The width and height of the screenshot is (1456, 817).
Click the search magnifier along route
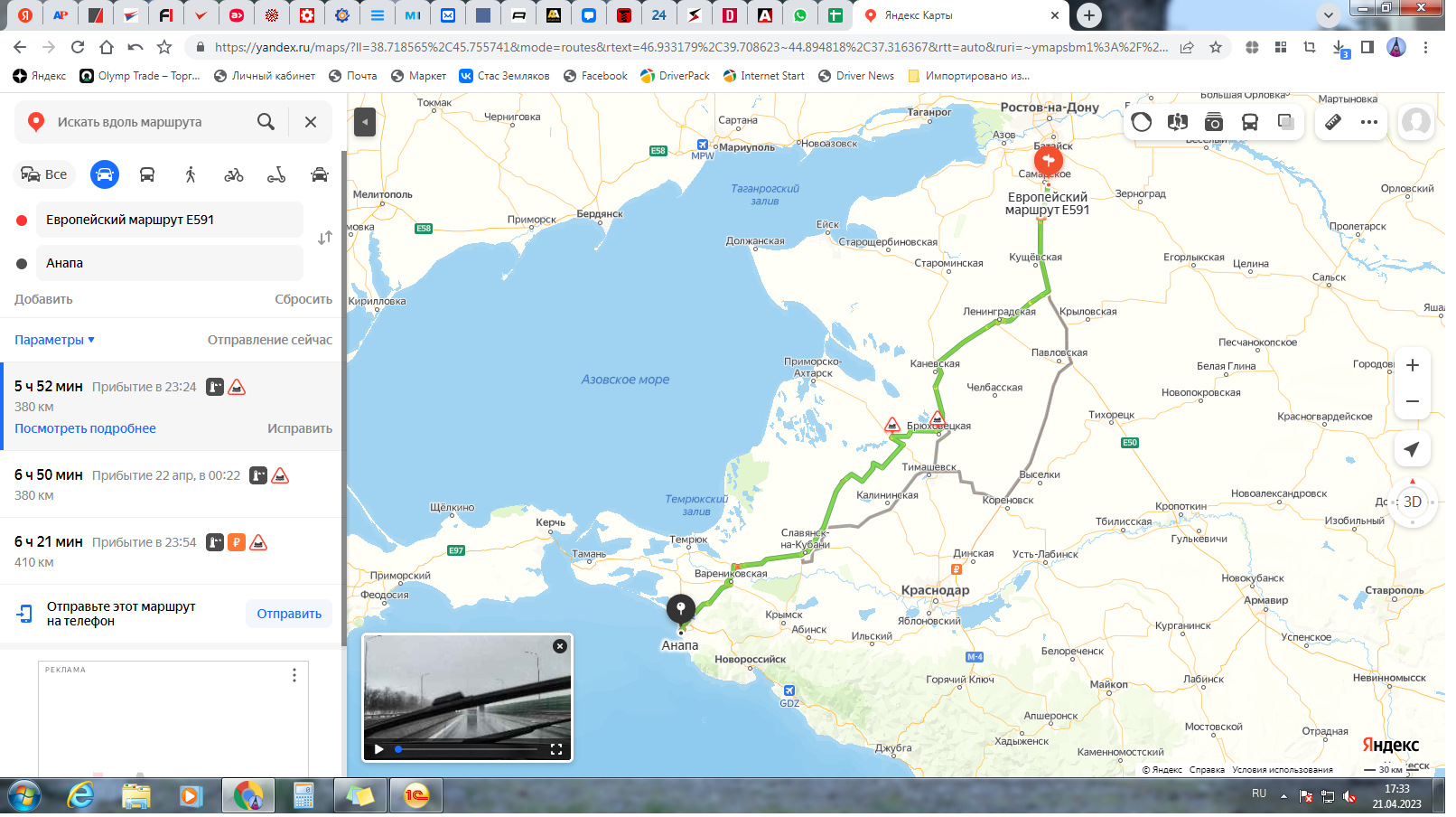[x=266, y=122]
